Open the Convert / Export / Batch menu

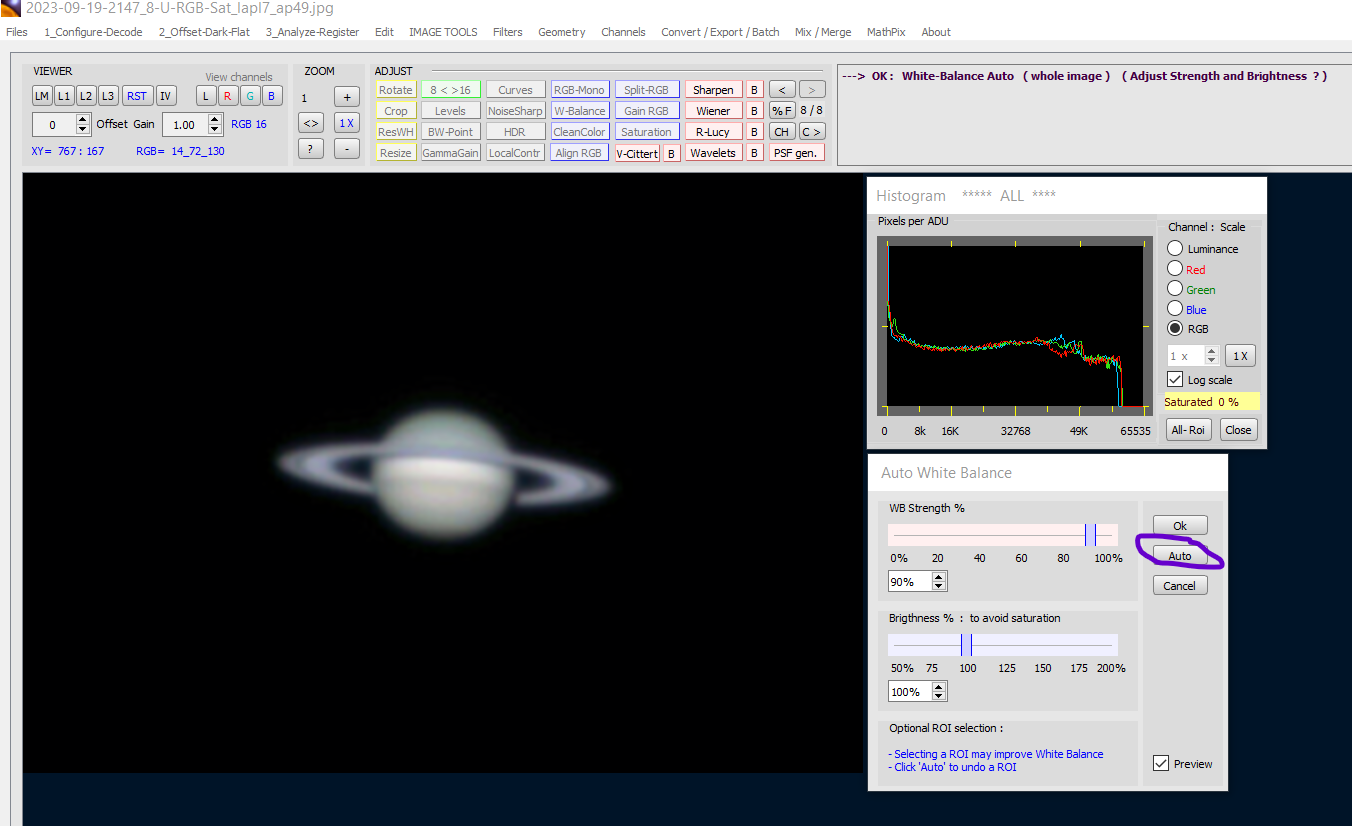(x=720, y=32)
